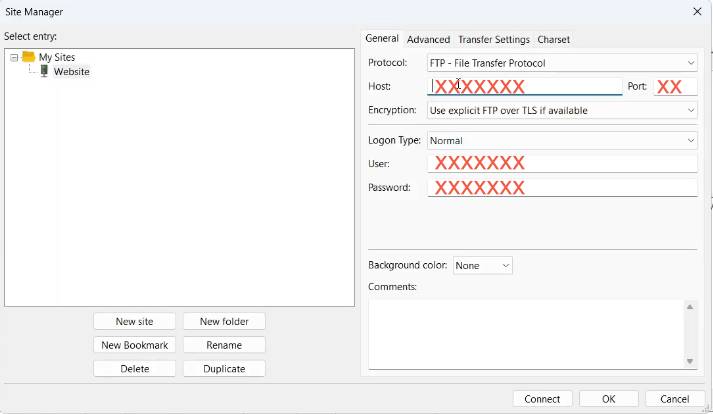Open the Transfer Settings tab

click(x=494, y=40)
